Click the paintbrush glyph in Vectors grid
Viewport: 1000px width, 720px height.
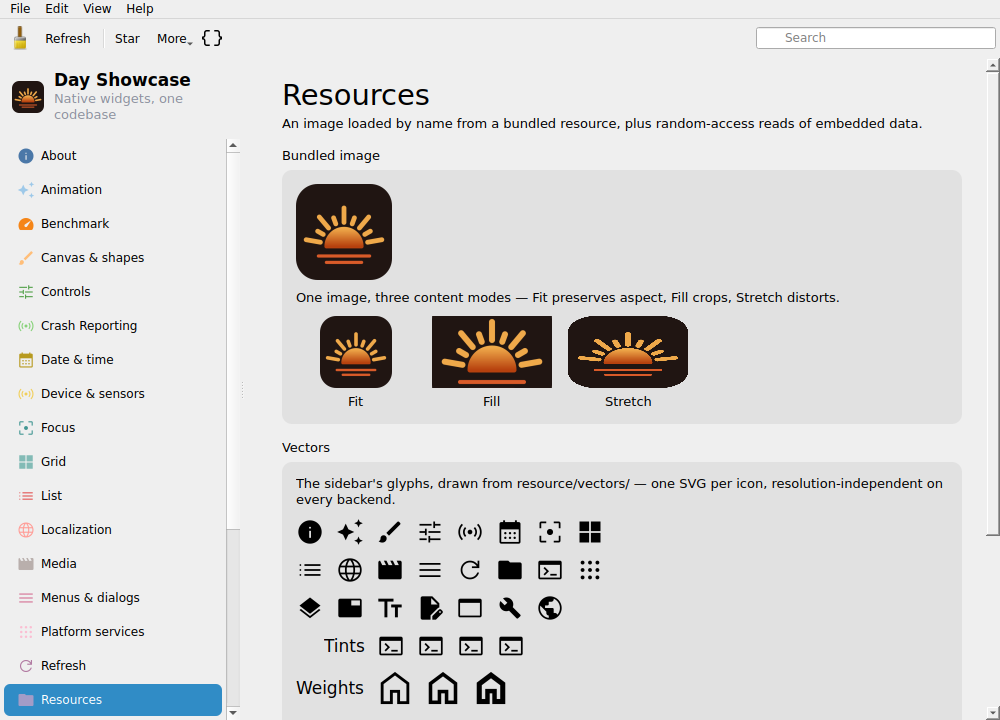click(390, 532)
